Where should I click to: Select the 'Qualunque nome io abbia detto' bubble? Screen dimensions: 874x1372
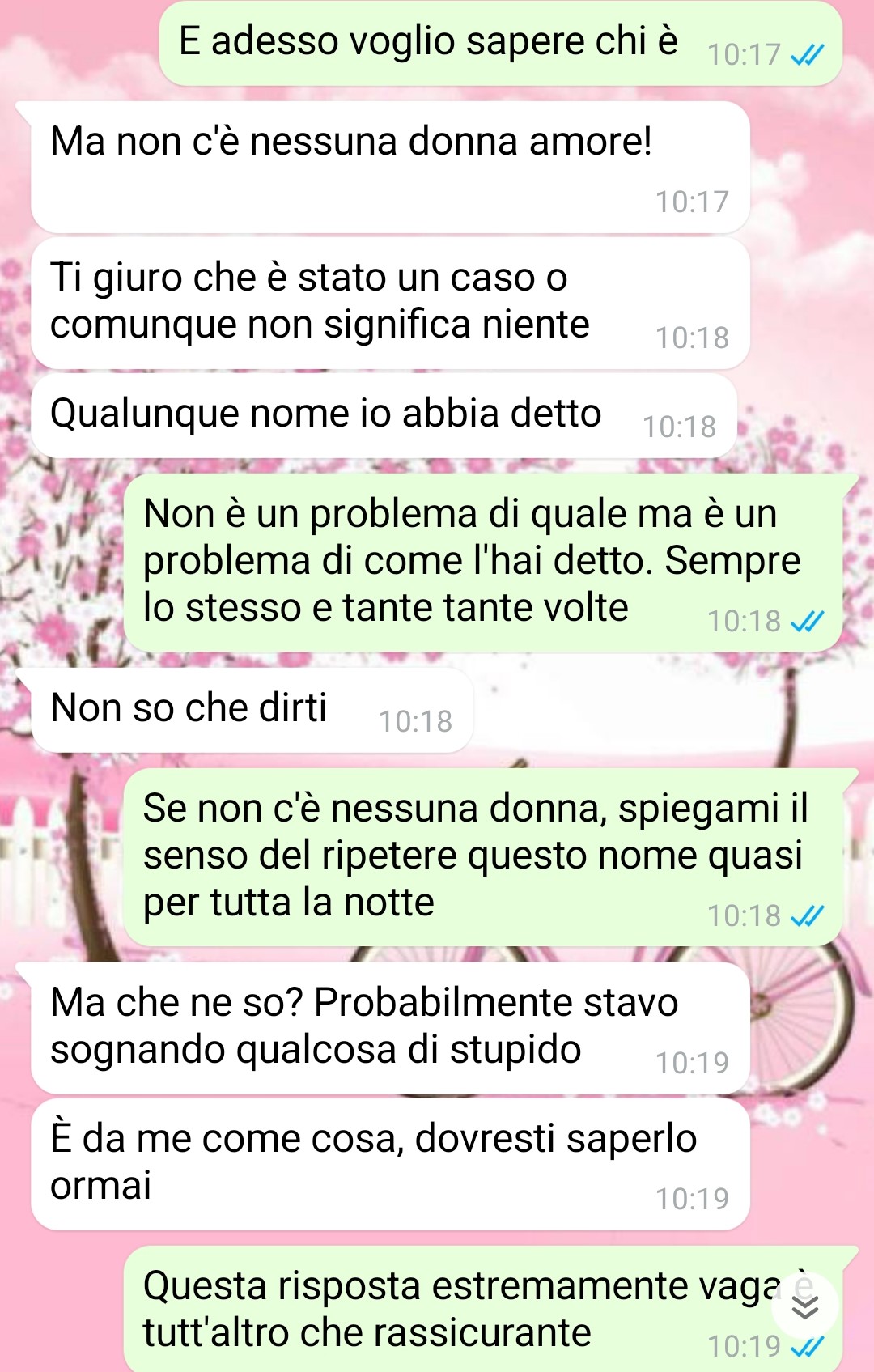click(x=384, y=415)
